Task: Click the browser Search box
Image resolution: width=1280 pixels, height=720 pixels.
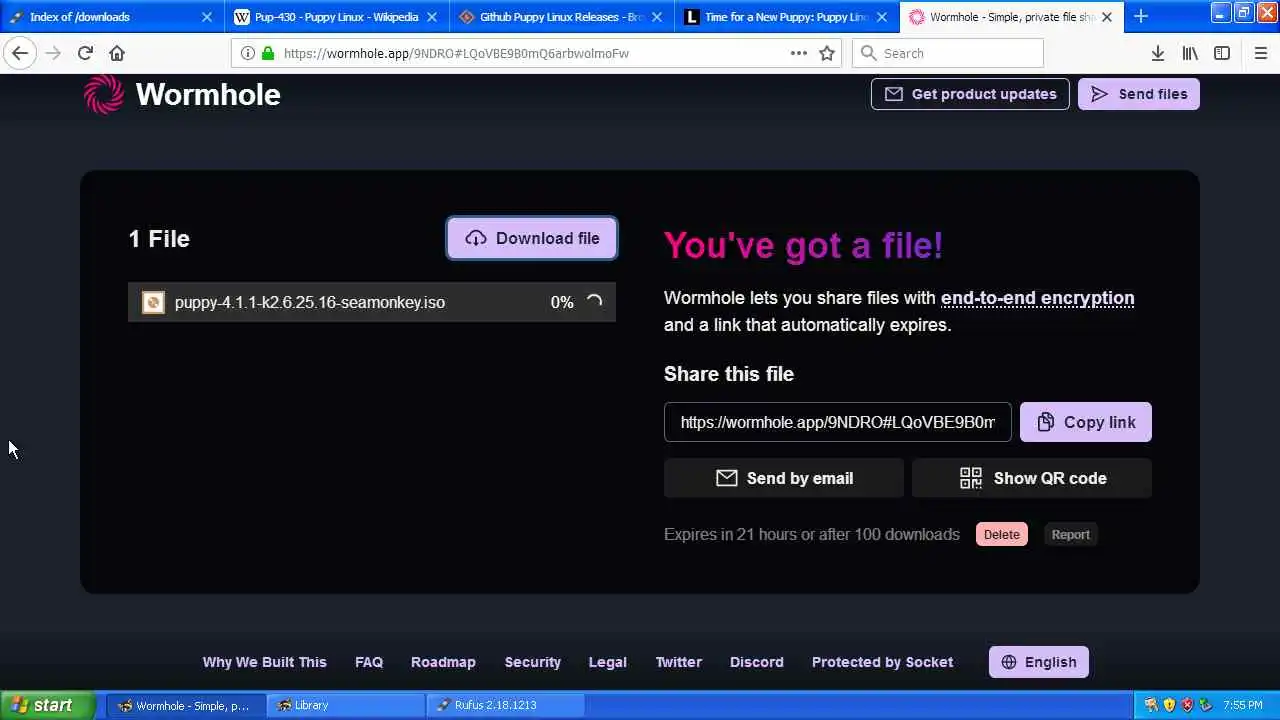Action: (x=948, y=53)
